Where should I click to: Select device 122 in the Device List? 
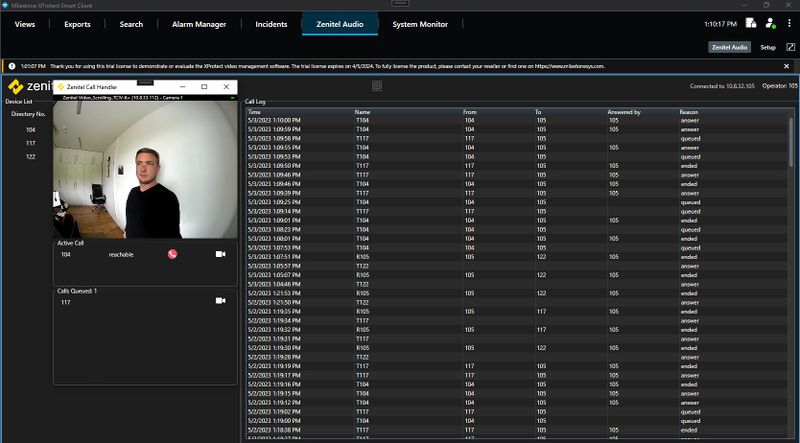31,156
